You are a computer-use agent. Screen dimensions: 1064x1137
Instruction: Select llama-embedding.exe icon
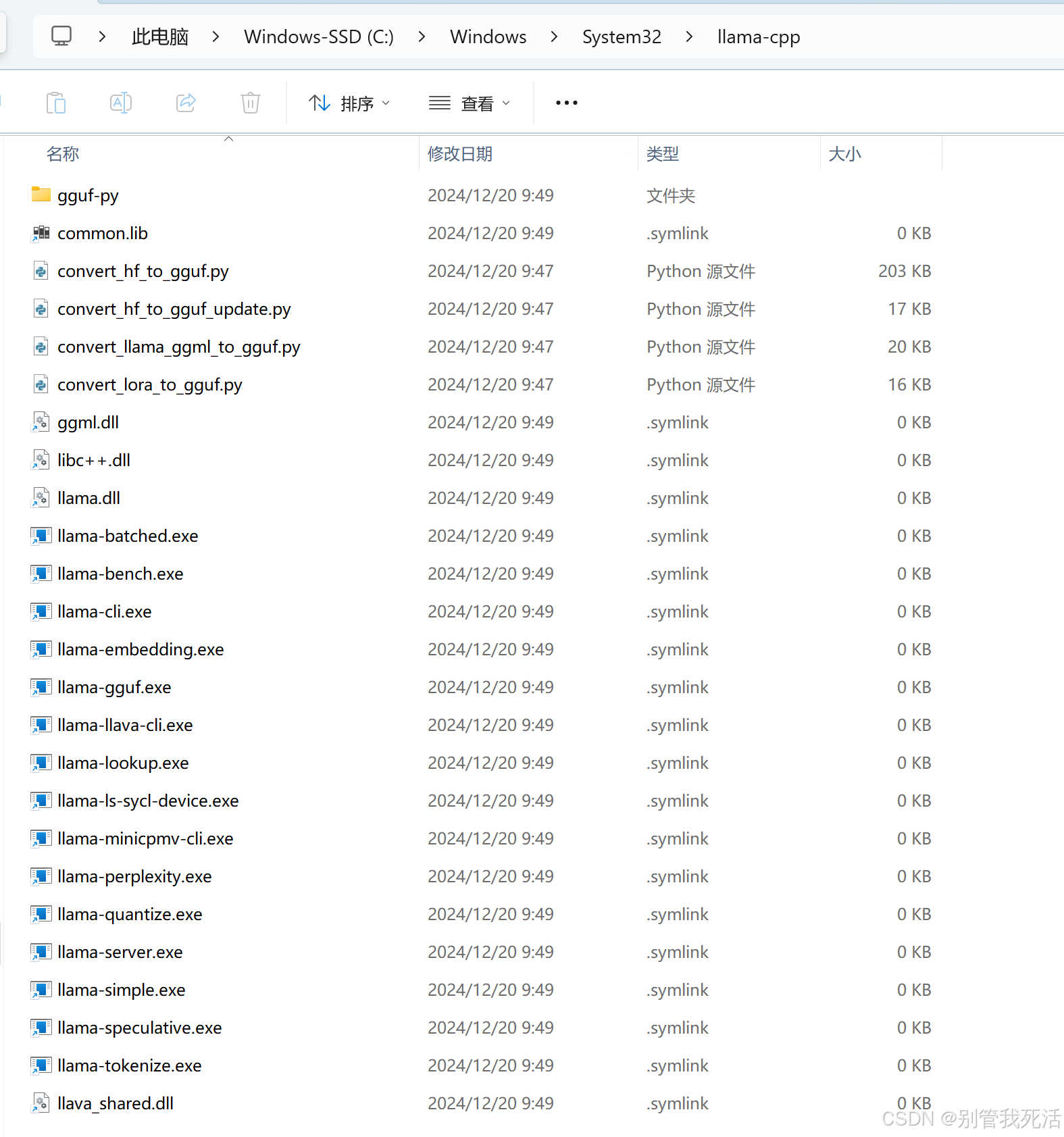tap(41, 649)
